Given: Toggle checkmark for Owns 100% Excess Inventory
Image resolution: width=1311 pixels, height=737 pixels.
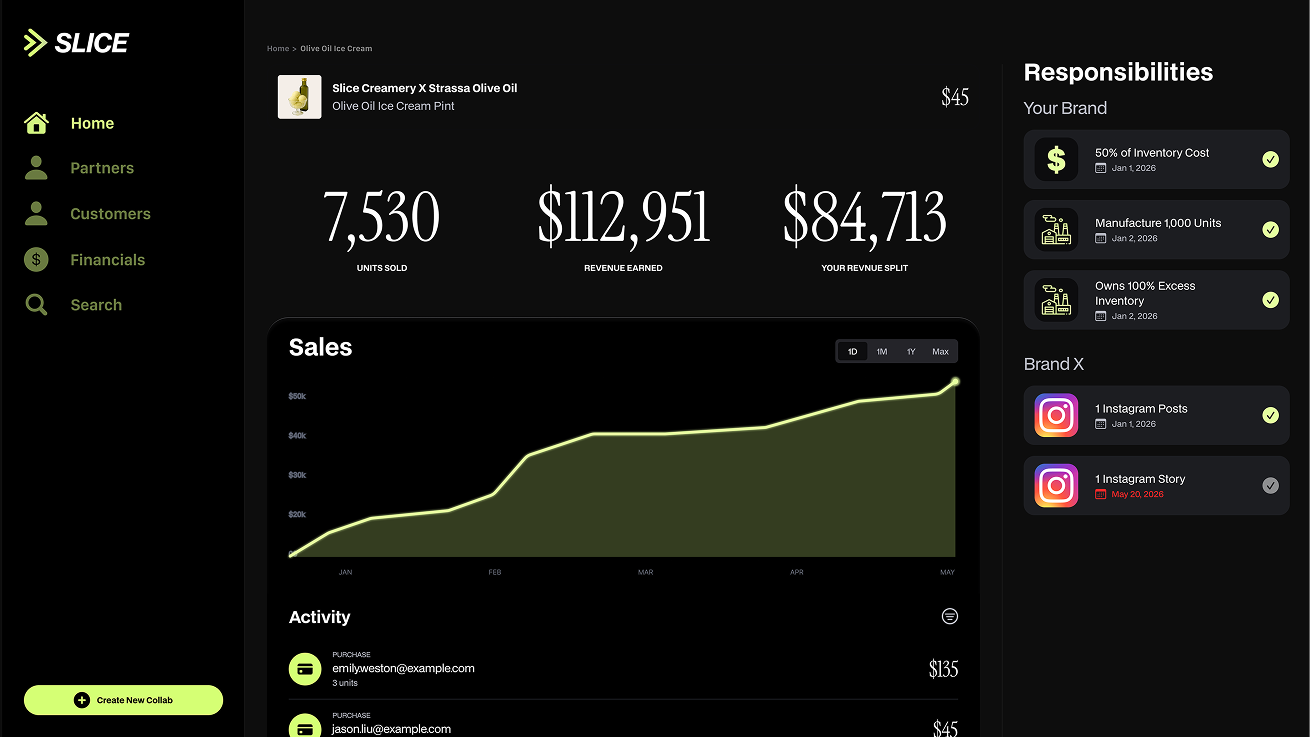Looking at the screenshot, I should [x=1270, y=299].
